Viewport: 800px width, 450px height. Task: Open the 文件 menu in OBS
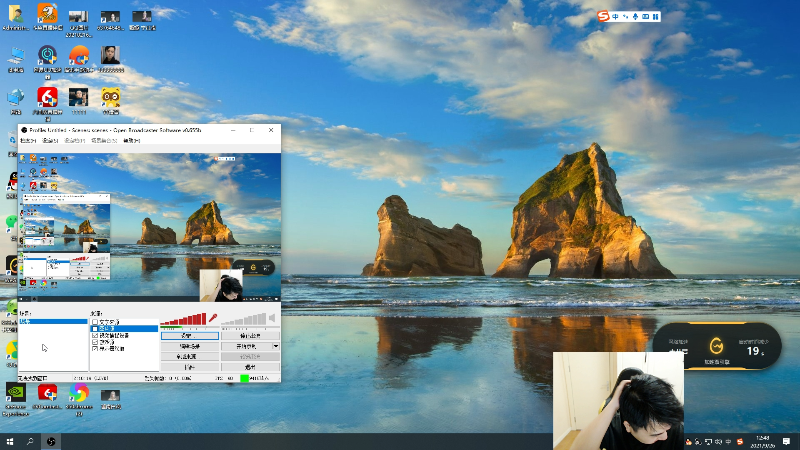click(28, 140)
